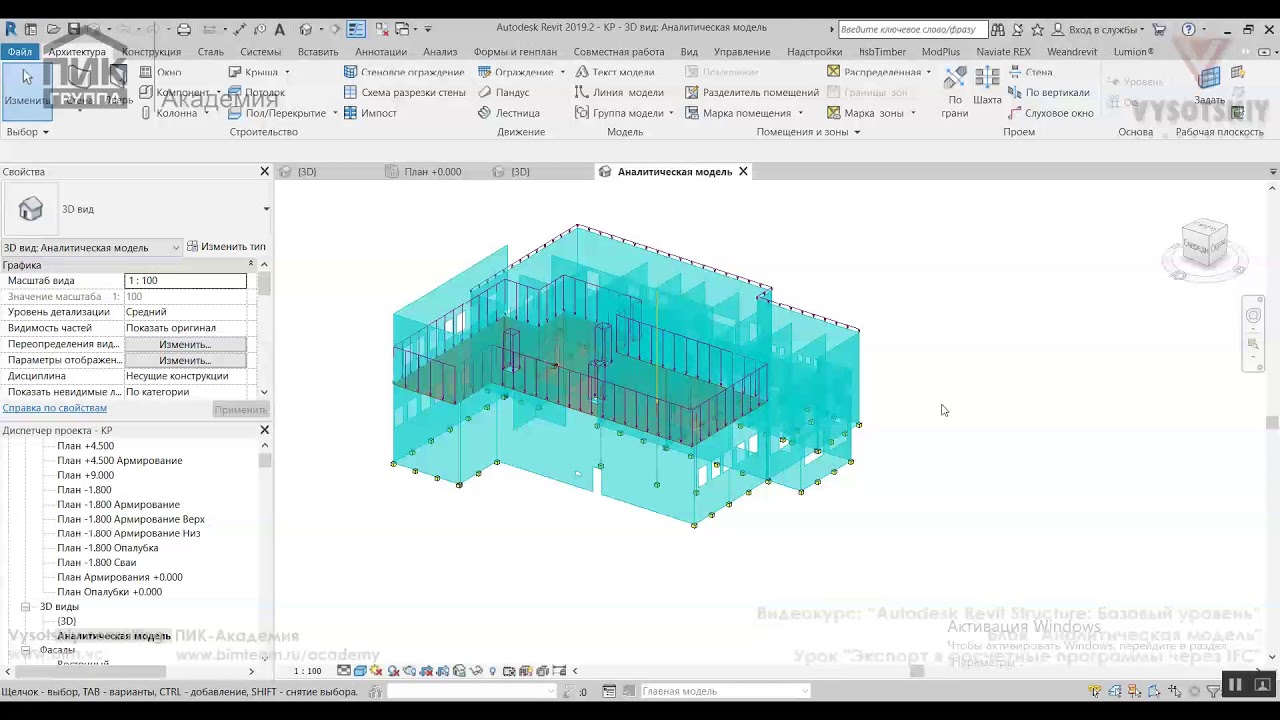Switch to the Конструкция ribbon tab

pos(151,52)
